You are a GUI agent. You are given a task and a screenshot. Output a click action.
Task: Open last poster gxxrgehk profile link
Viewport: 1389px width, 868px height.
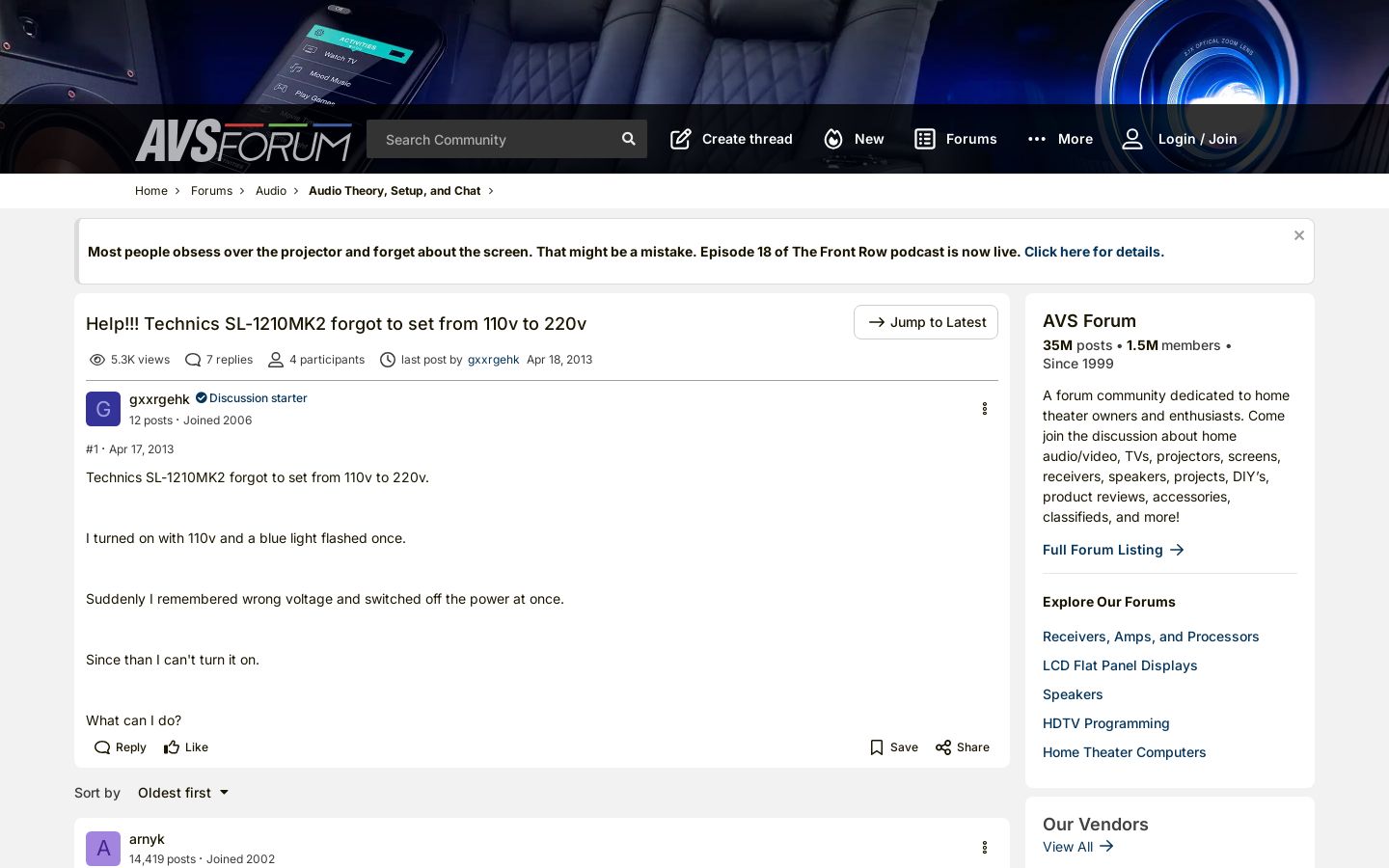click(493, 360)
